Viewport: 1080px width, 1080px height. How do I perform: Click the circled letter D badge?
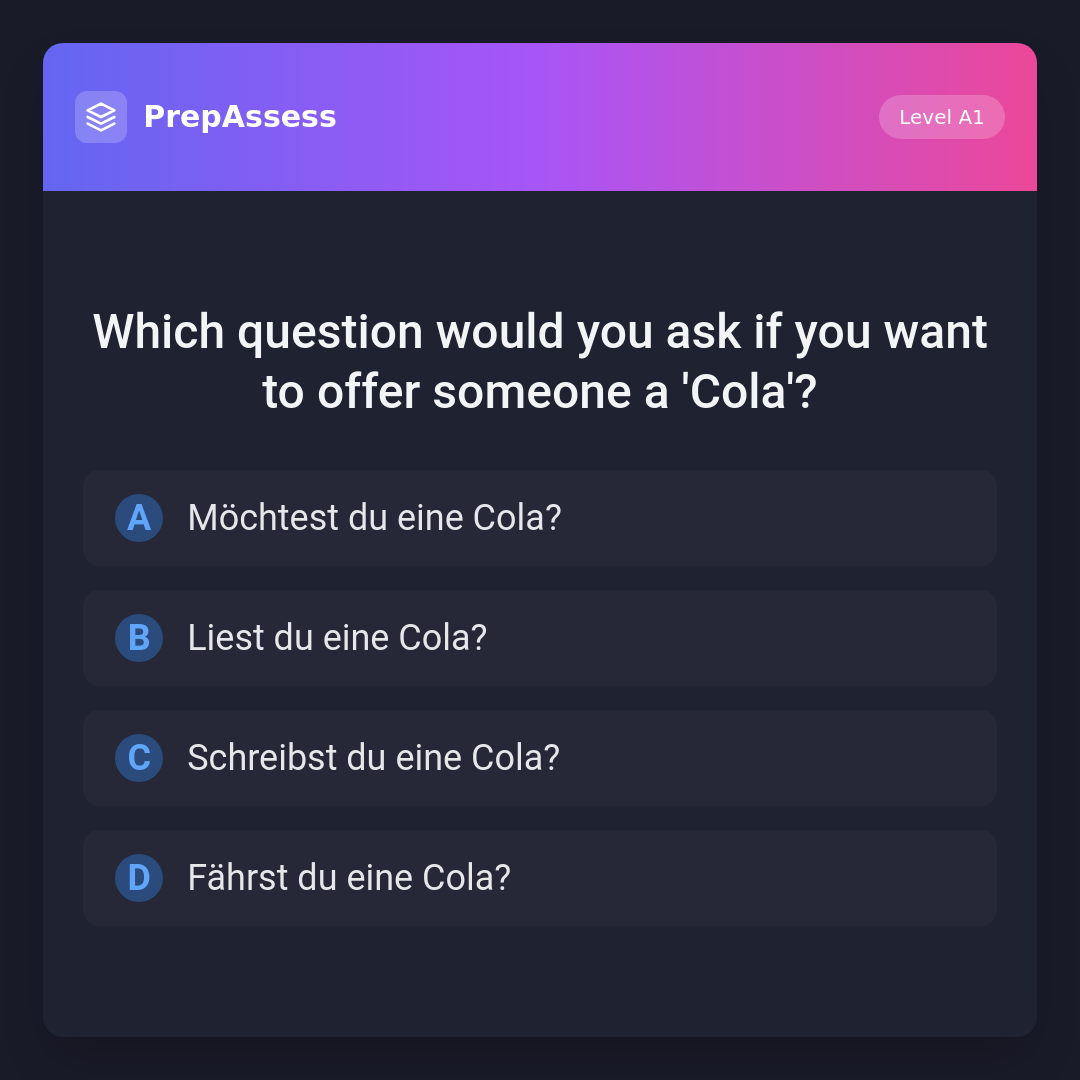tap(139, 878)
